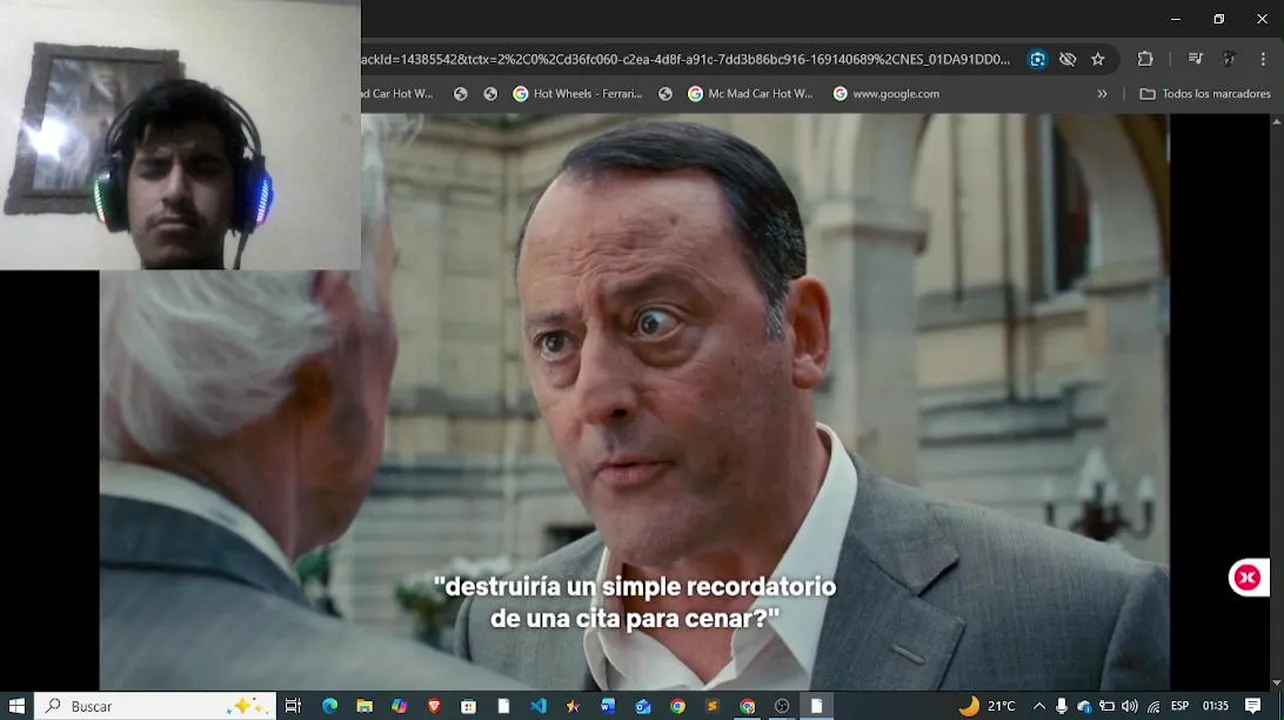
Task: Click the globe bookmark before Mc Mad Car Google bookmark
Action: [x=665, y=94]
